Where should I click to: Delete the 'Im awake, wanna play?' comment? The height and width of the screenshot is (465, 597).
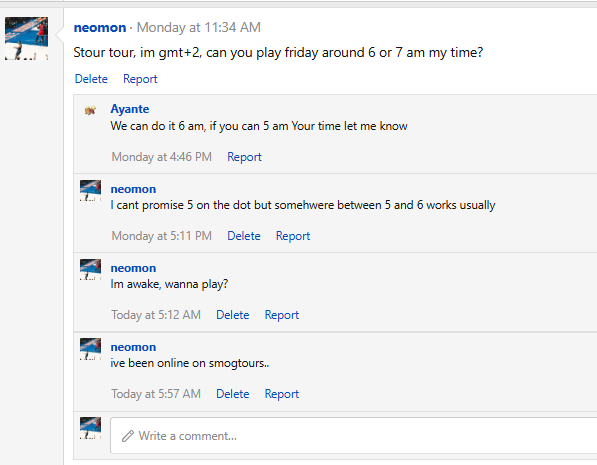point(233,315)
